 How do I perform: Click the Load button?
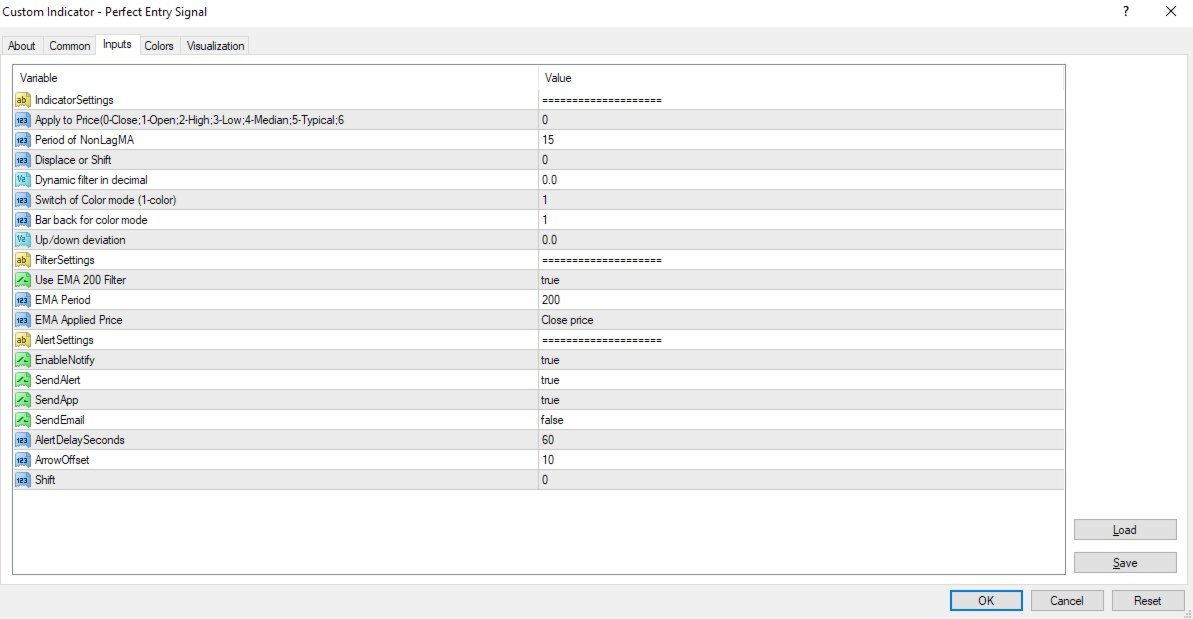click(x=1124, y=530)
